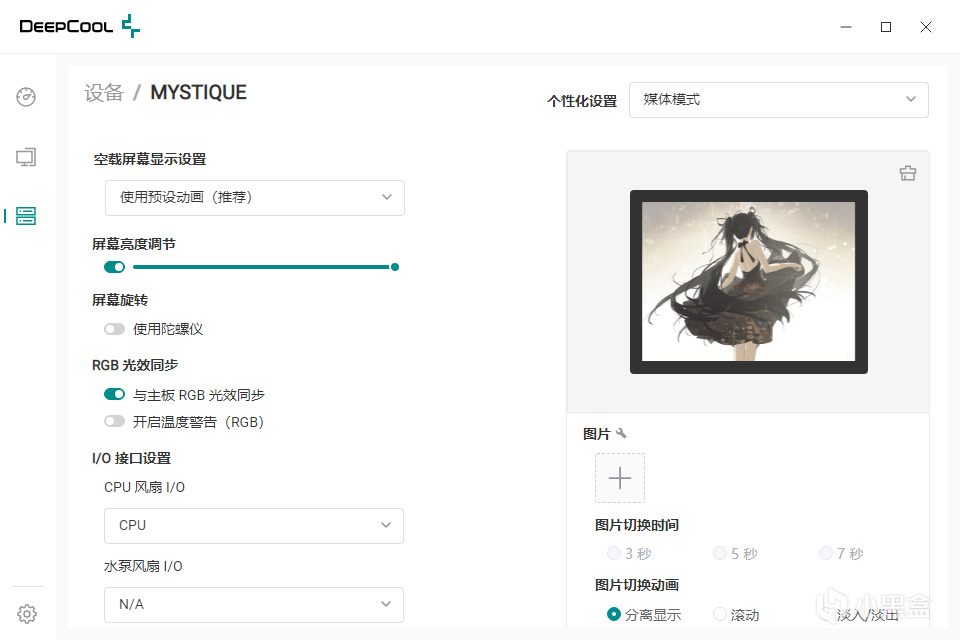Enable 使用陀螺仪 gyroscope toggle

(114, 329)
